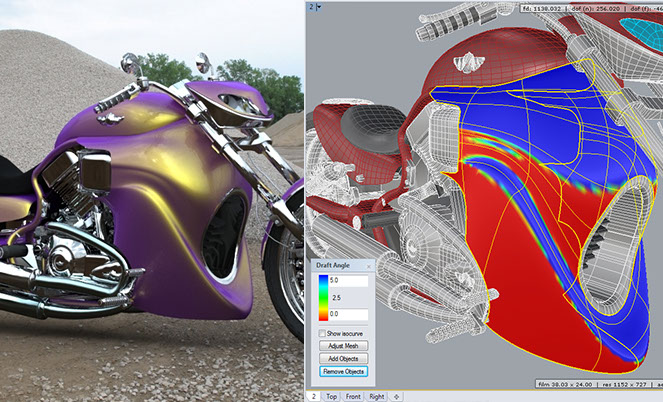Click the Adjust Mesh button
This screenshot has height=402, width=663.
click(343, 345)
